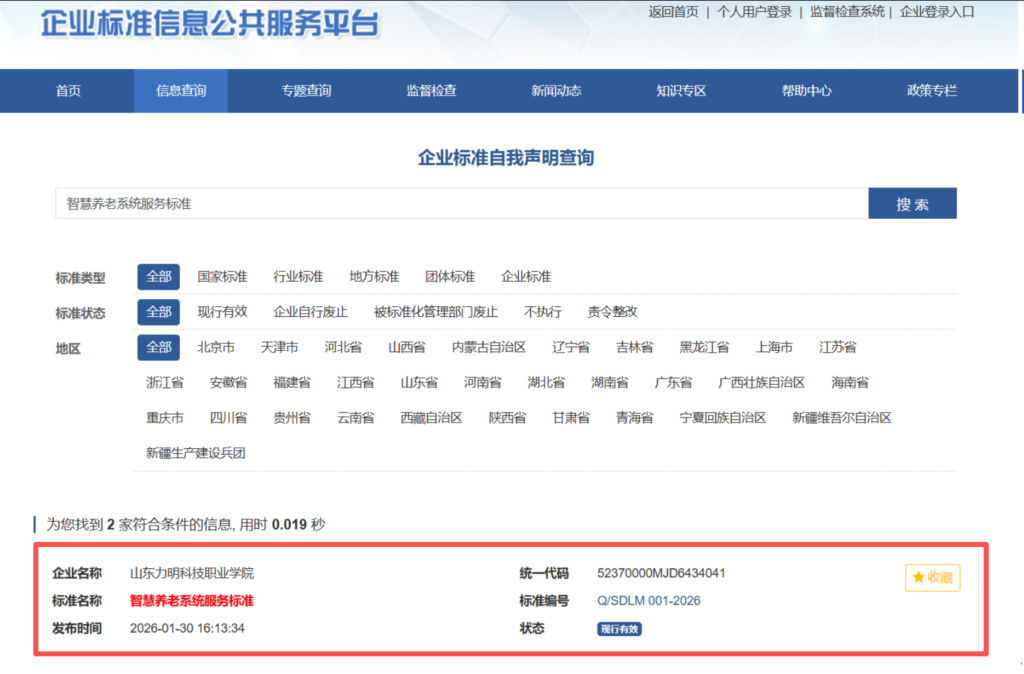This screenshot has width=1024, height=674.
Task: Click the 返回首页 link
Action: [x=673, y=14]
